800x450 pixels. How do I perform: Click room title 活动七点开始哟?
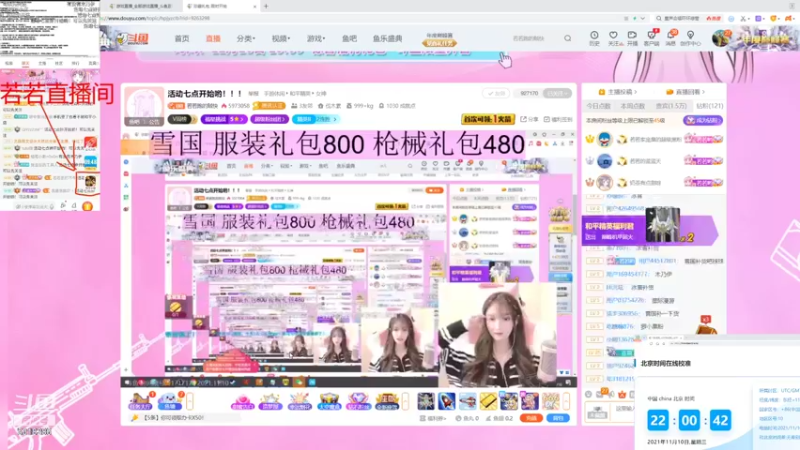[205, 94]
